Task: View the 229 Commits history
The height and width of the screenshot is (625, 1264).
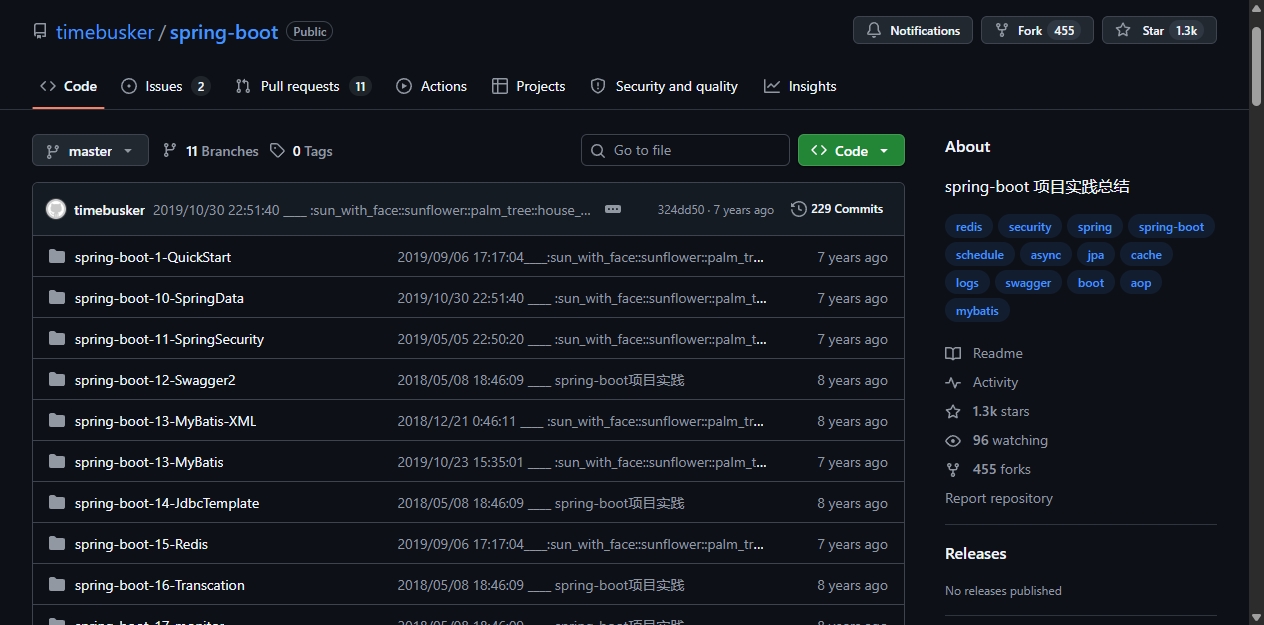Action: point(837,209)
